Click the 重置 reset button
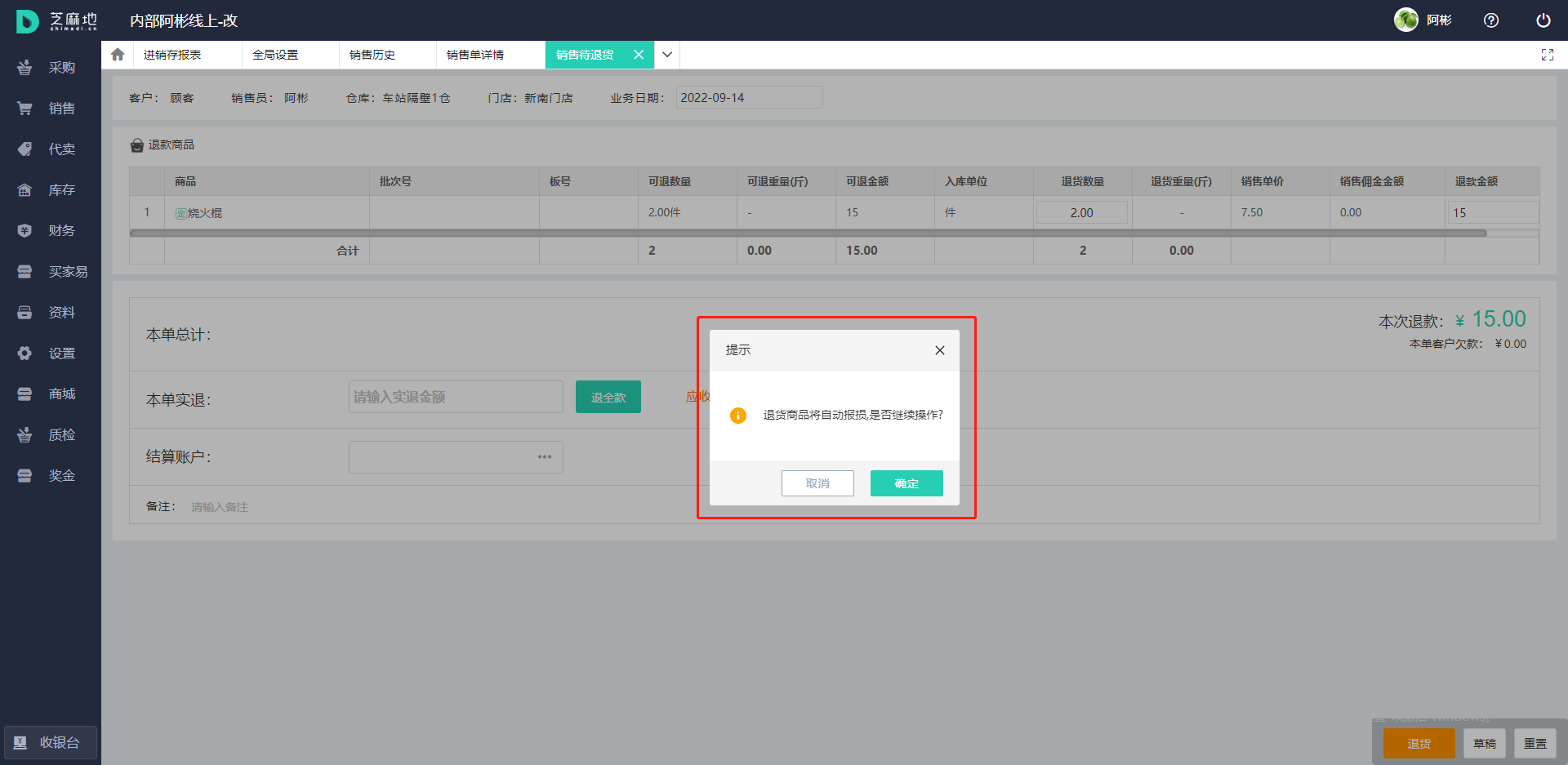1568x765 pixels. click(1535, 744)
